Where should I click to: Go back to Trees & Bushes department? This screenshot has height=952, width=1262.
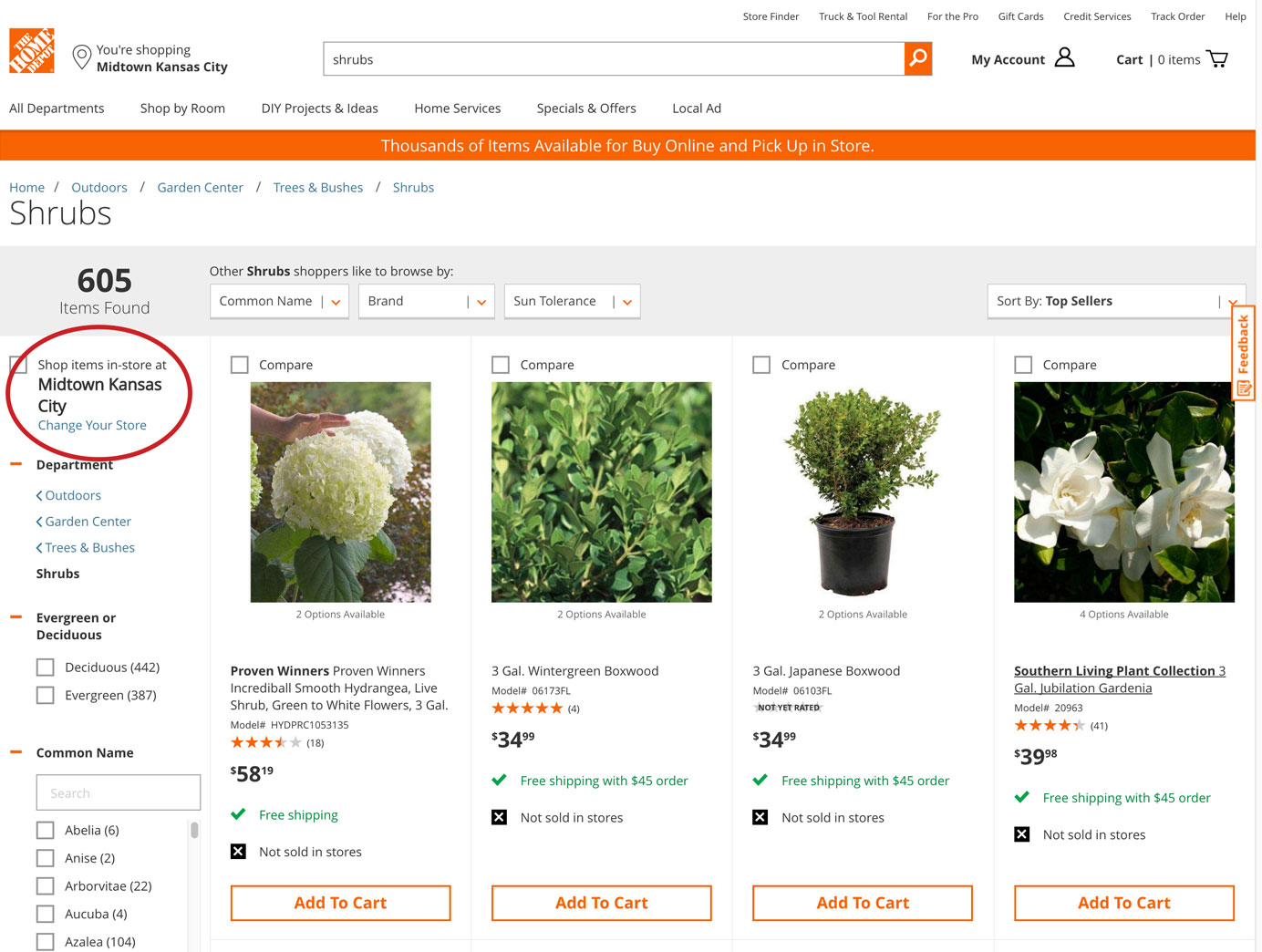[x=86, y=547]
